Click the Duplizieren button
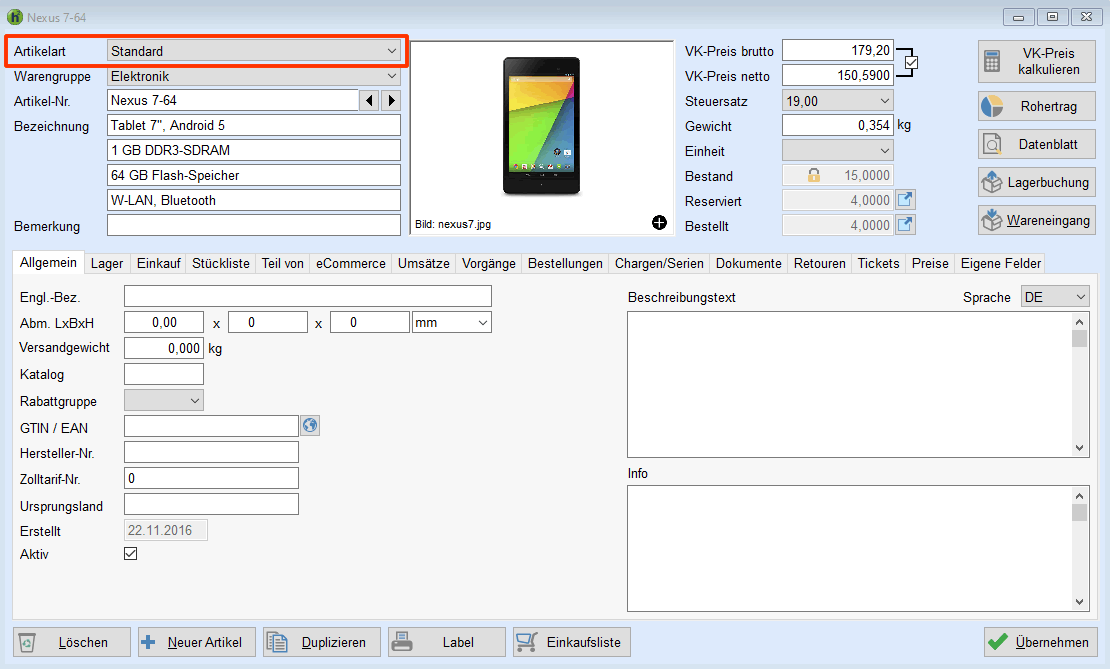The width and height of the screenshot is (1110, 669). tap(322, 642)
